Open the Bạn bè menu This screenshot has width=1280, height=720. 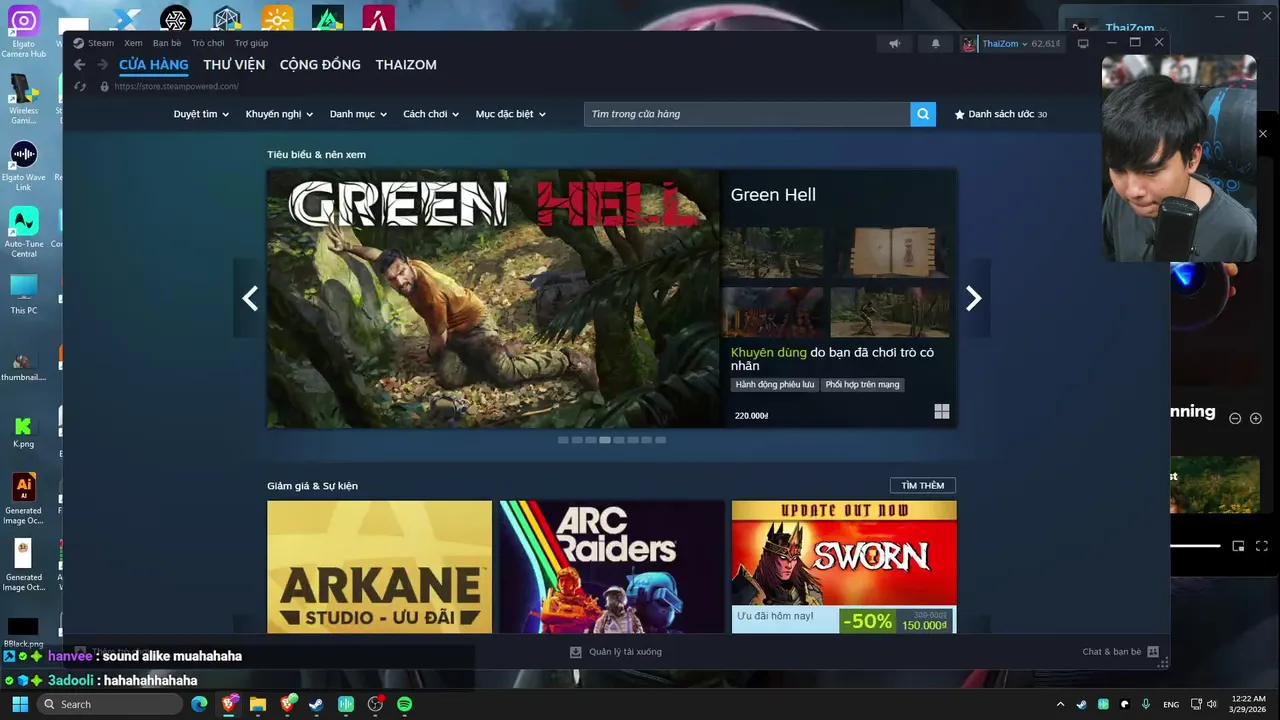(167, 43)
